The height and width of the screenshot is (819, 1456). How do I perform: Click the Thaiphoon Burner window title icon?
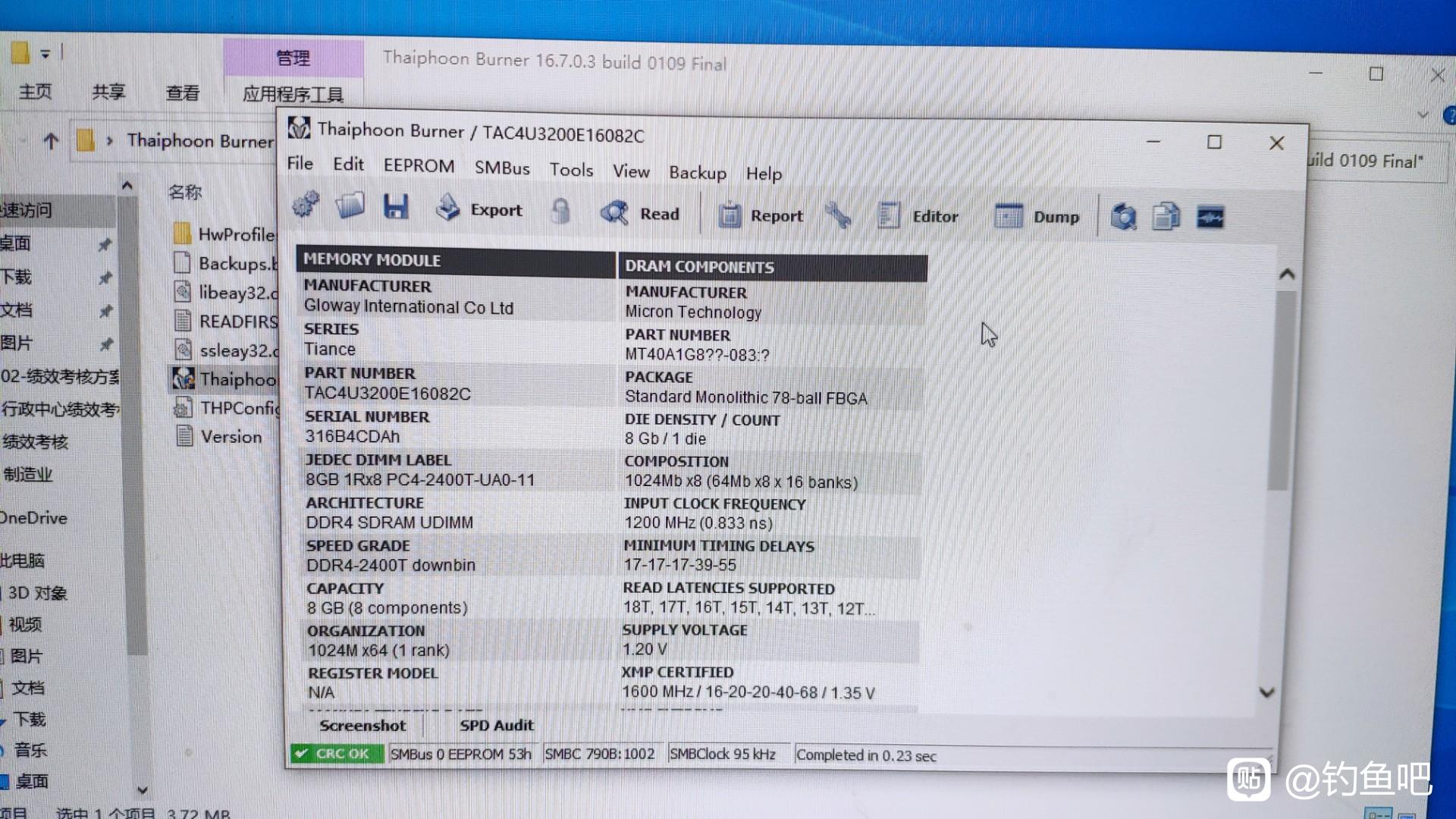(x=299, y=127)
